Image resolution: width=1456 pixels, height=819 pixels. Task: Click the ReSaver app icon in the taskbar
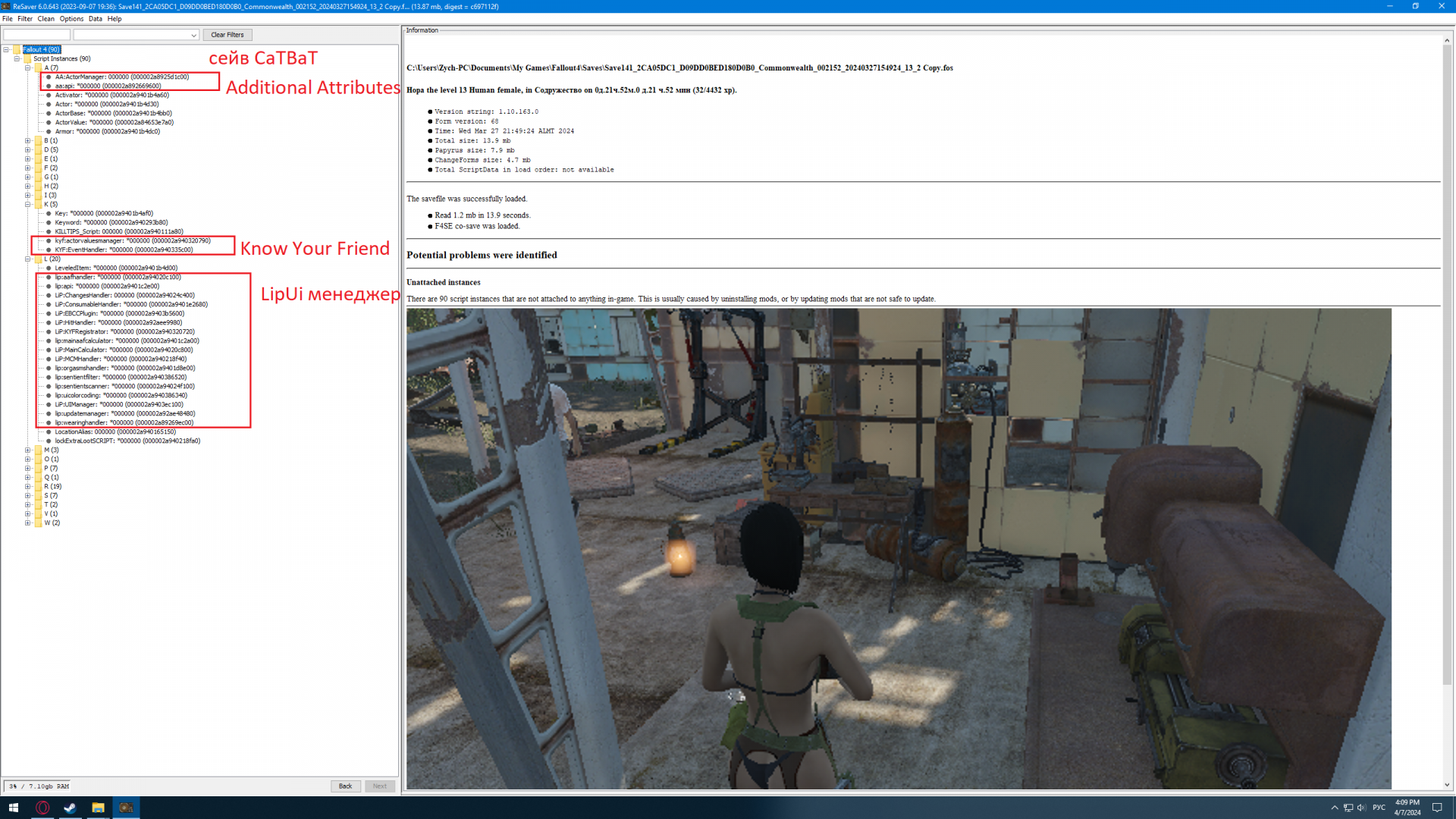coord(126,808)
